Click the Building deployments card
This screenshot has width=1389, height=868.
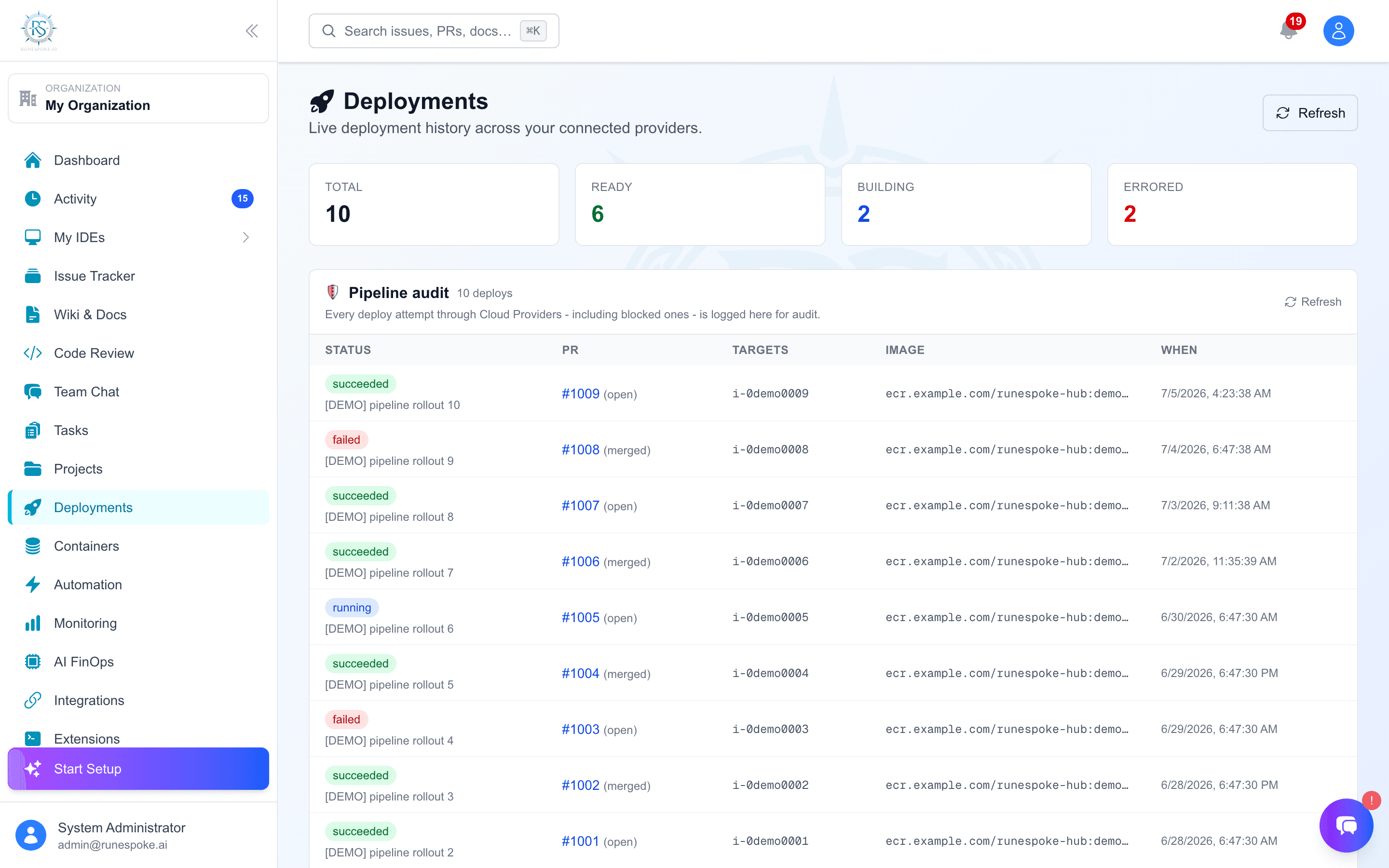tap(966, 204)
